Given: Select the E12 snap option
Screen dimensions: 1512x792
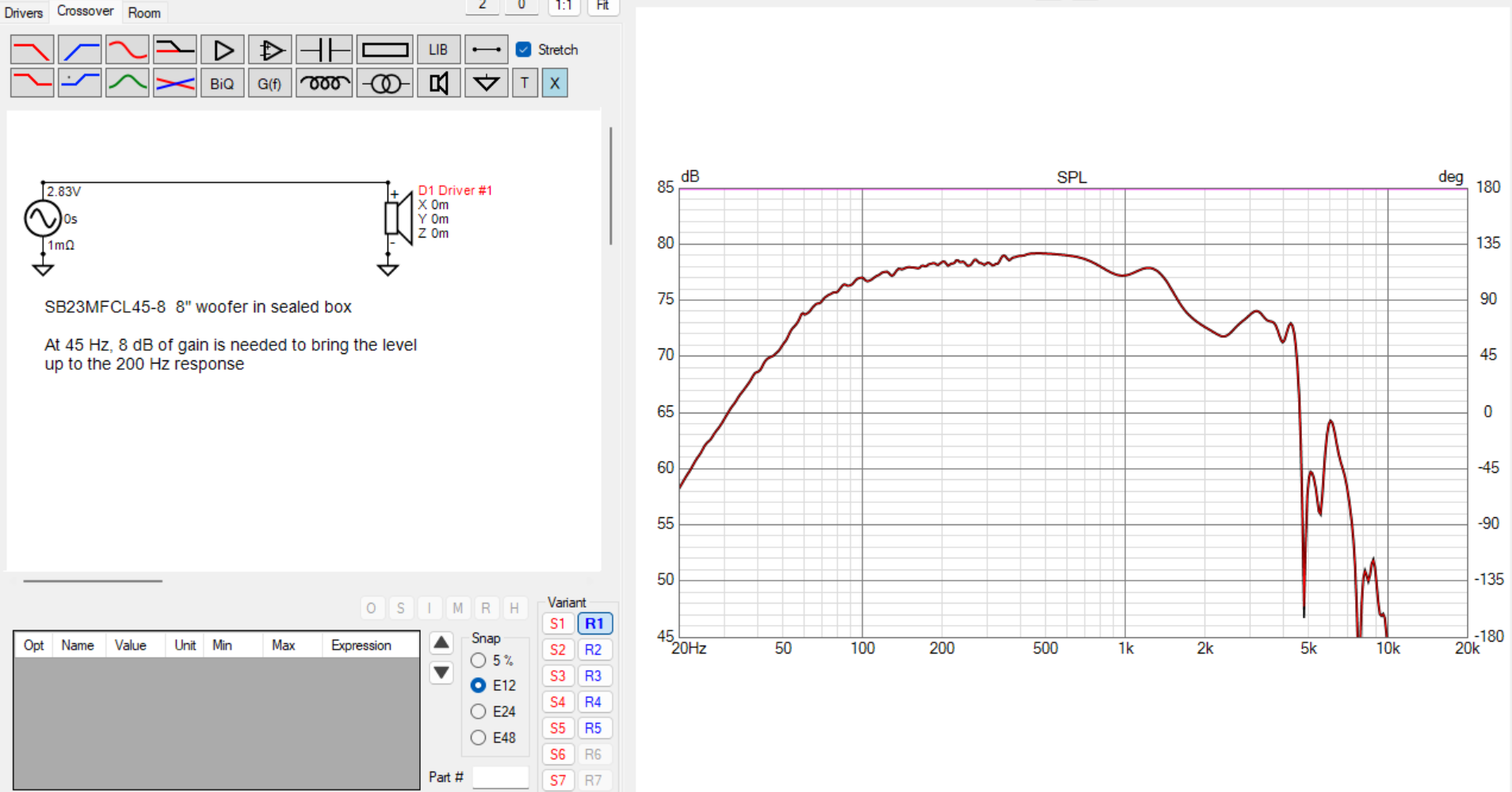Looking at the screenshot, I should pos(478,685).
